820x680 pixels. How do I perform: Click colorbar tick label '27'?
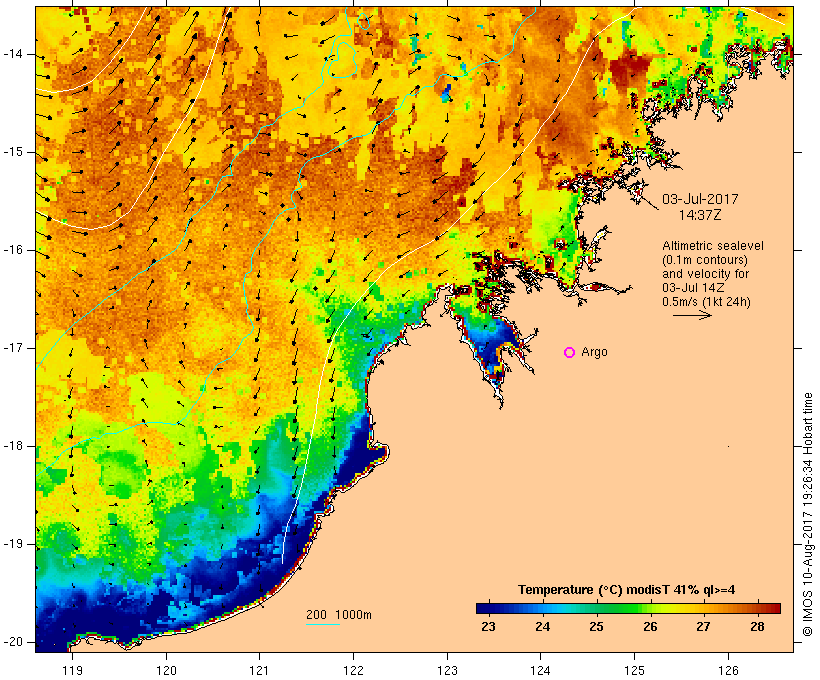pos(704,627)
